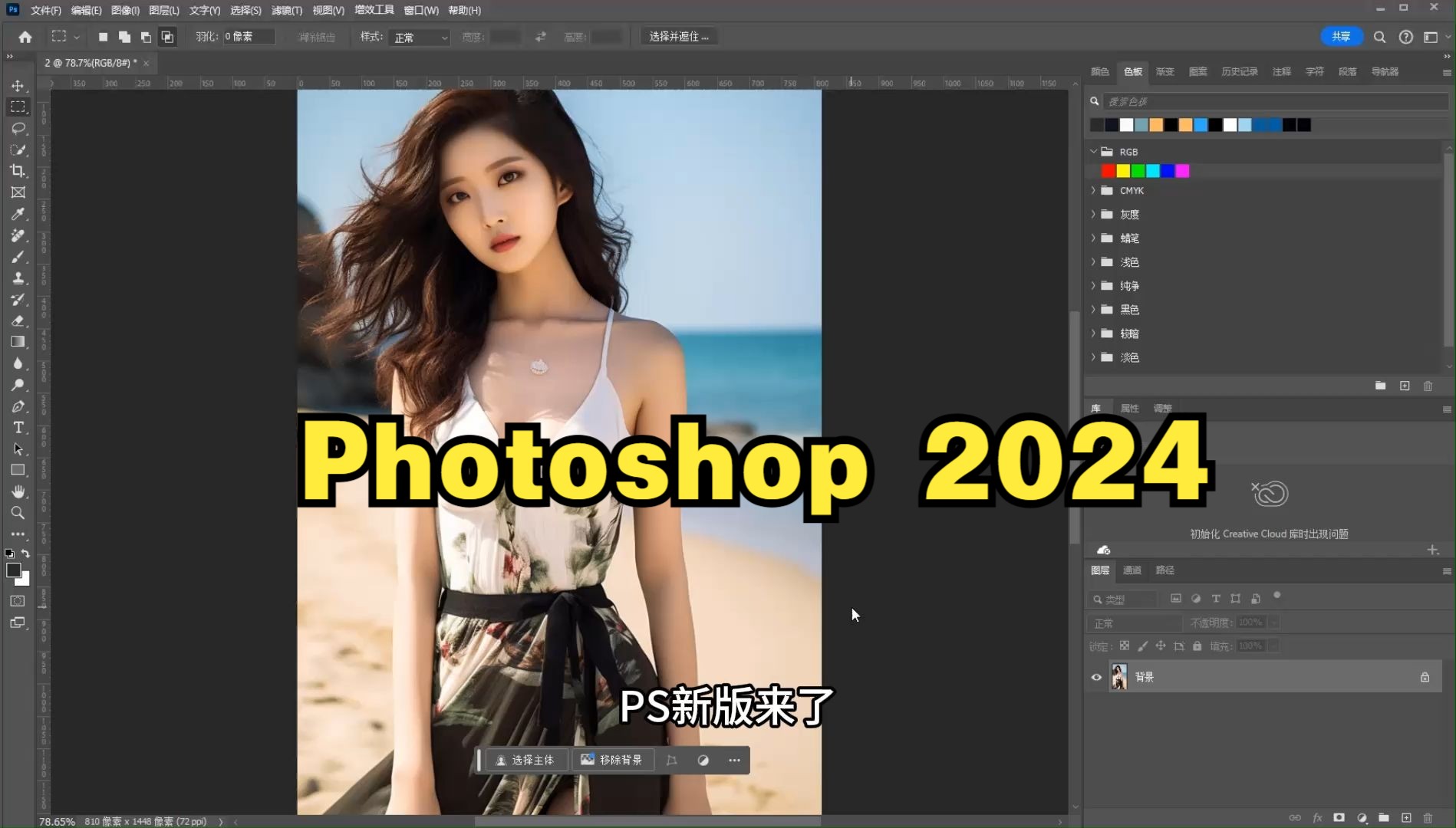Hide the 背景 layer visibility
Screen dimensions: 1456x828
(x=1096, y=677)
